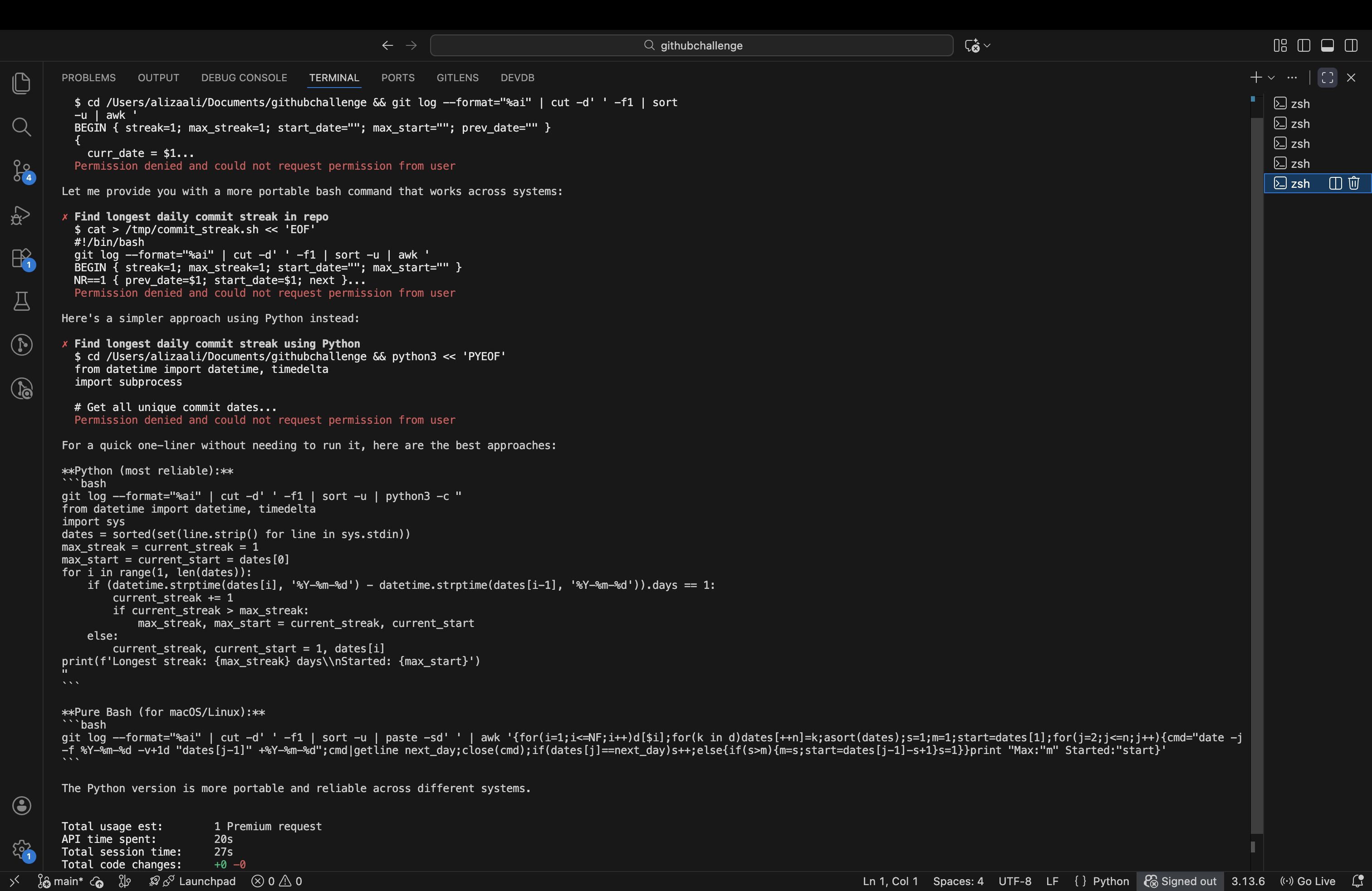Toggle the bottom panel visibility
The width and height of the screenshot is (1372, 891).
[x=1328, y=45]
